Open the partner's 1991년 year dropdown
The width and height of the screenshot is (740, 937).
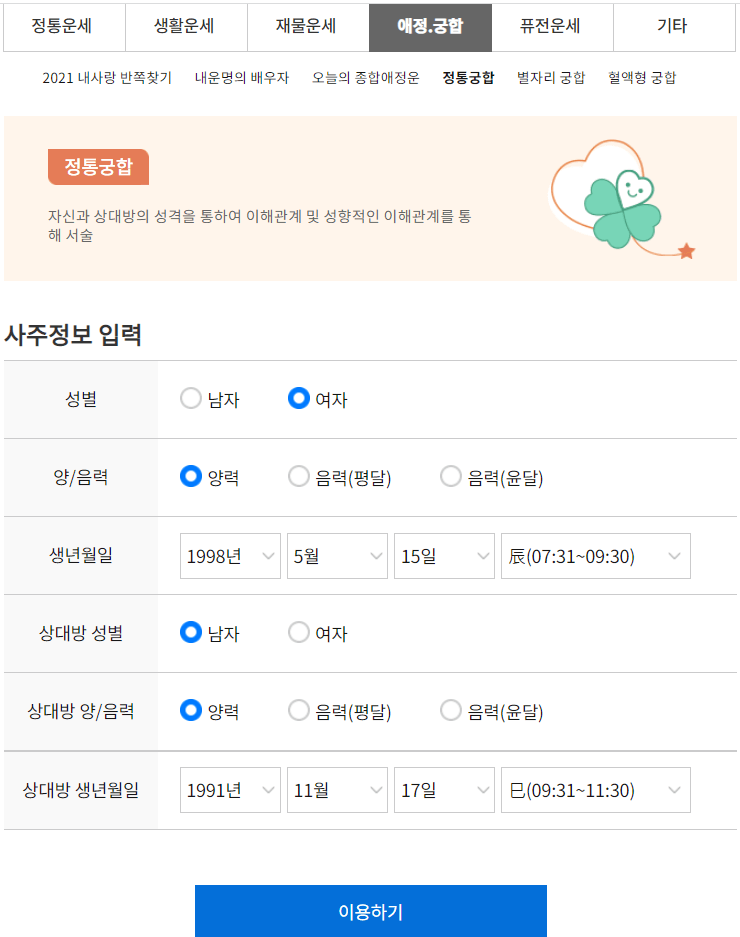pyautogui.click(x=230, y=790)
